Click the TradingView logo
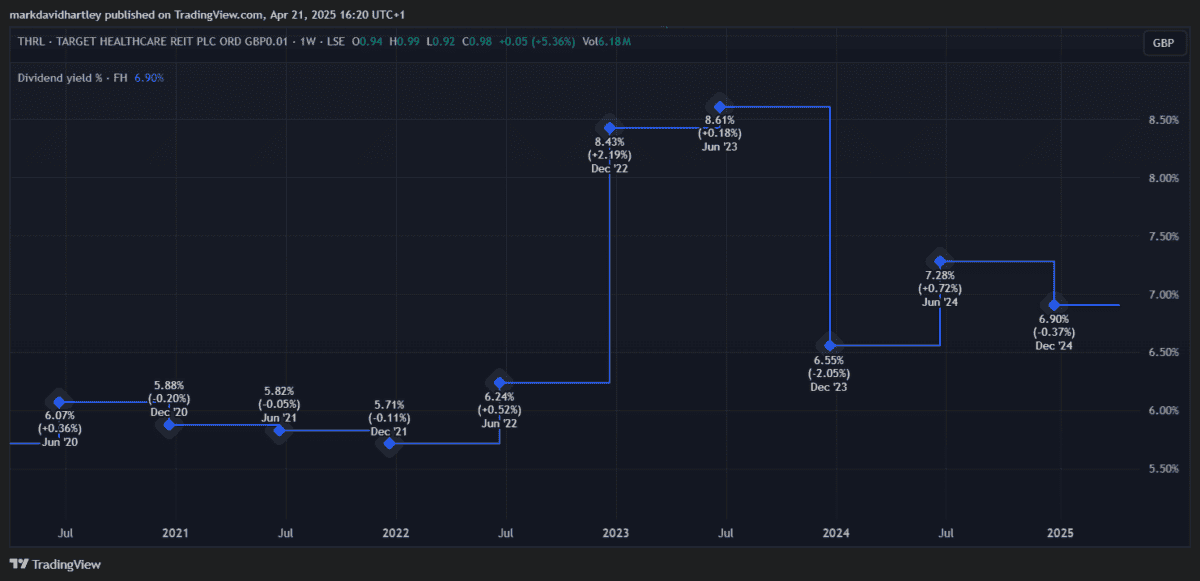 55,564
